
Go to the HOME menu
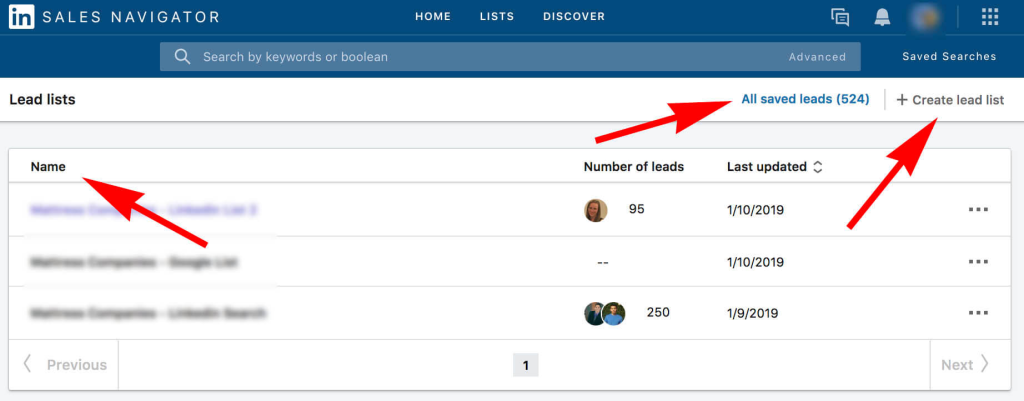433,17
